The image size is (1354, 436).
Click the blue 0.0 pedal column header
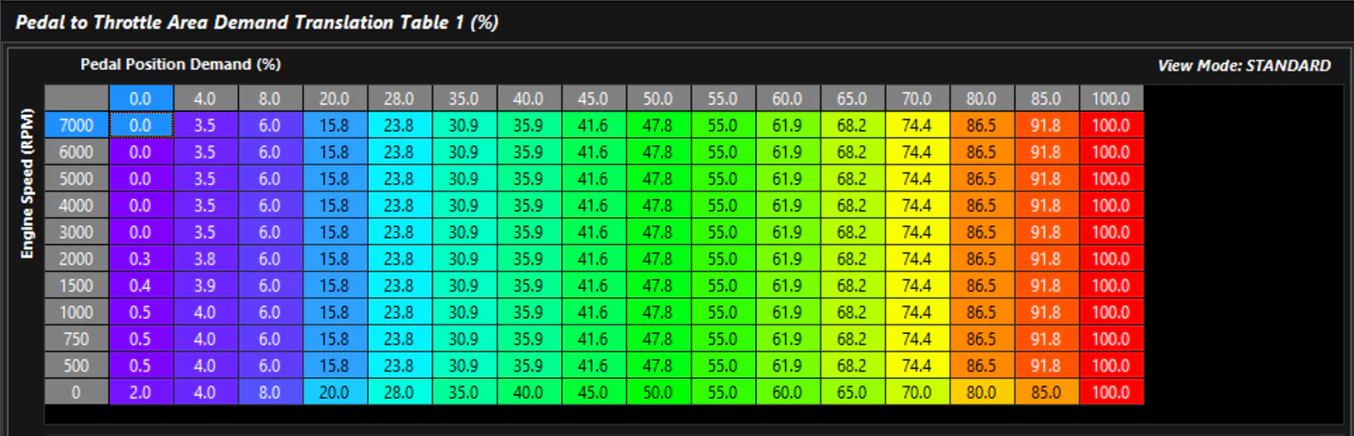click(141, 99)
